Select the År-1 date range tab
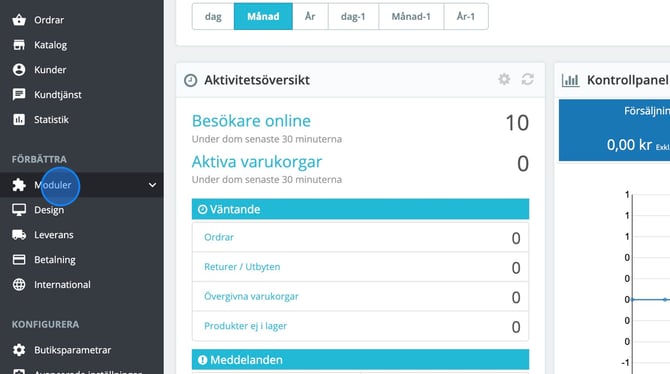 [466, 16]
